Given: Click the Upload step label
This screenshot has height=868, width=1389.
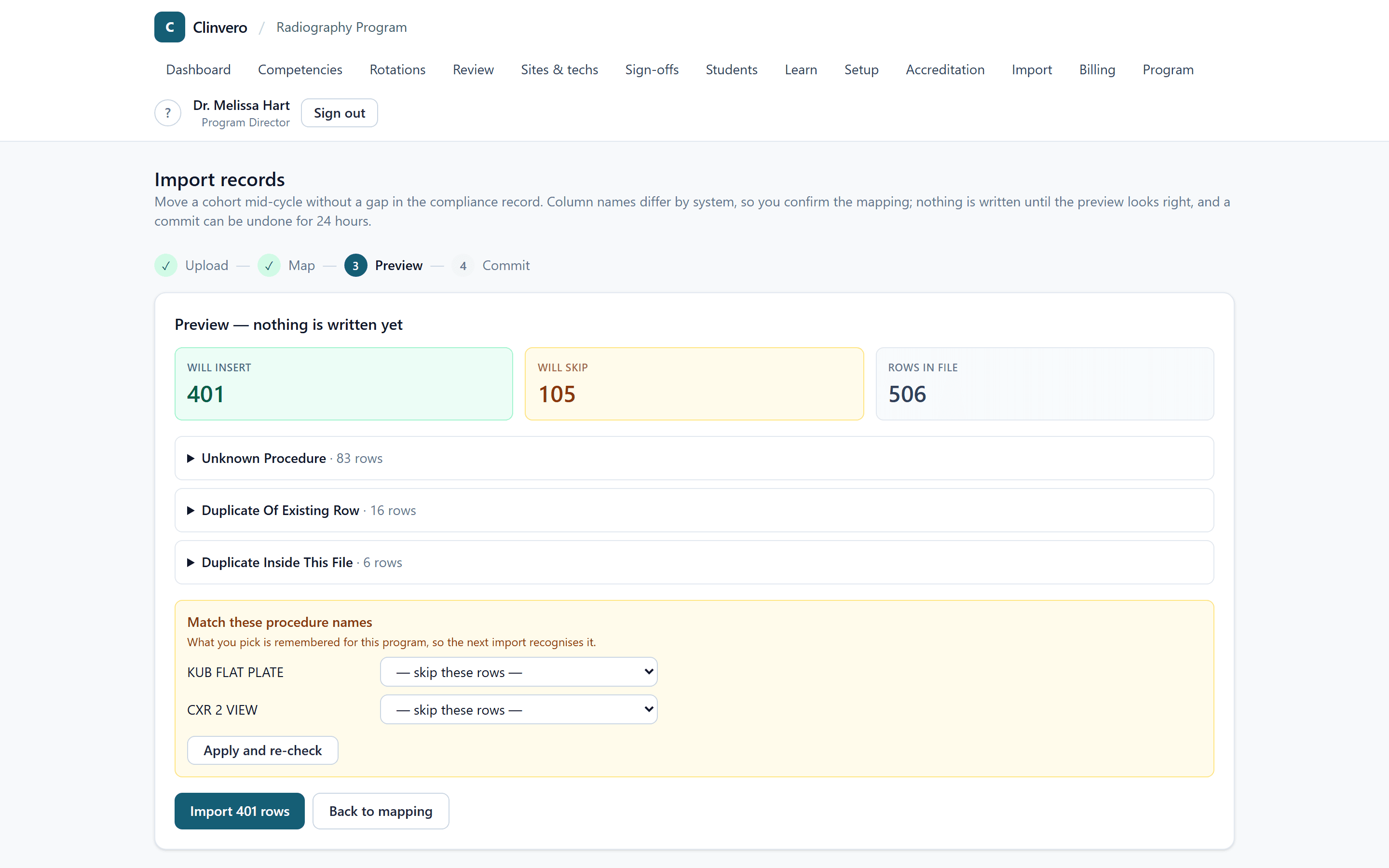Looking at the screenshot, I should coord(206,265).
